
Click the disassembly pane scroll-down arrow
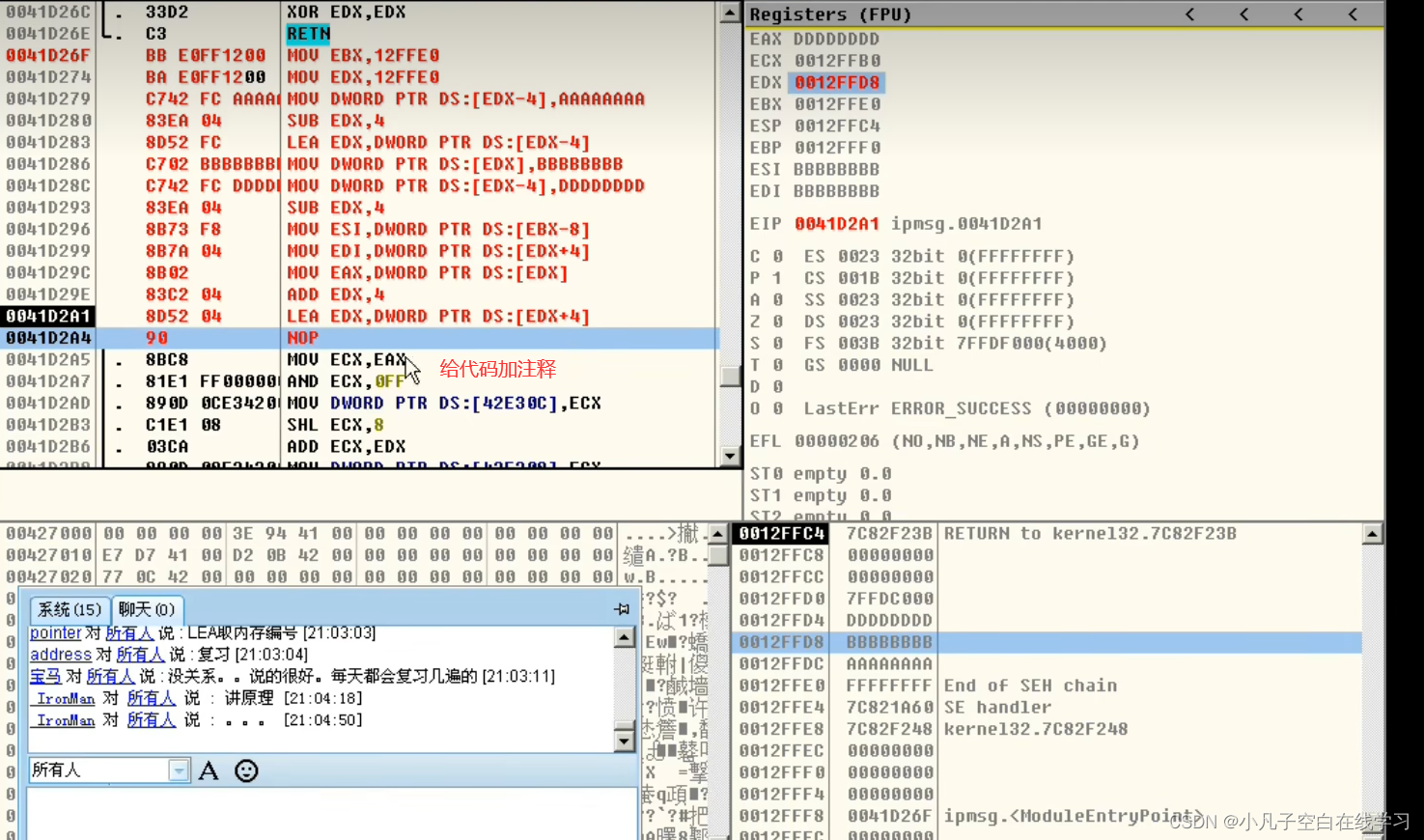730,456
